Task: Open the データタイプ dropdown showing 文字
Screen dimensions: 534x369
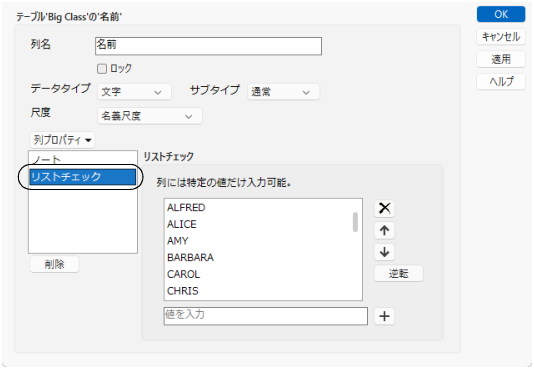Action: [x=134, y=92]
